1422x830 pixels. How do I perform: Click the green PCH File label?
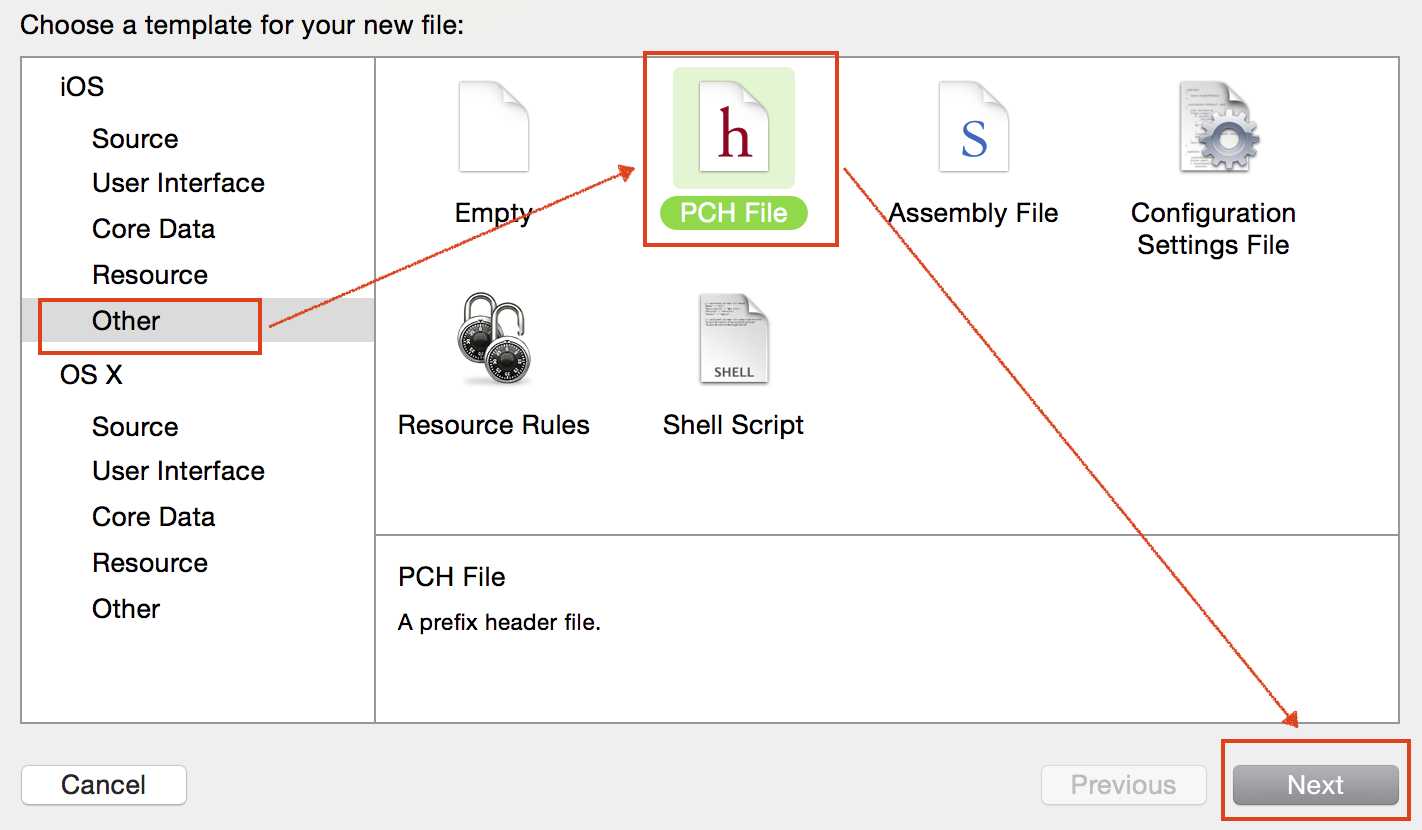[734, 213]
